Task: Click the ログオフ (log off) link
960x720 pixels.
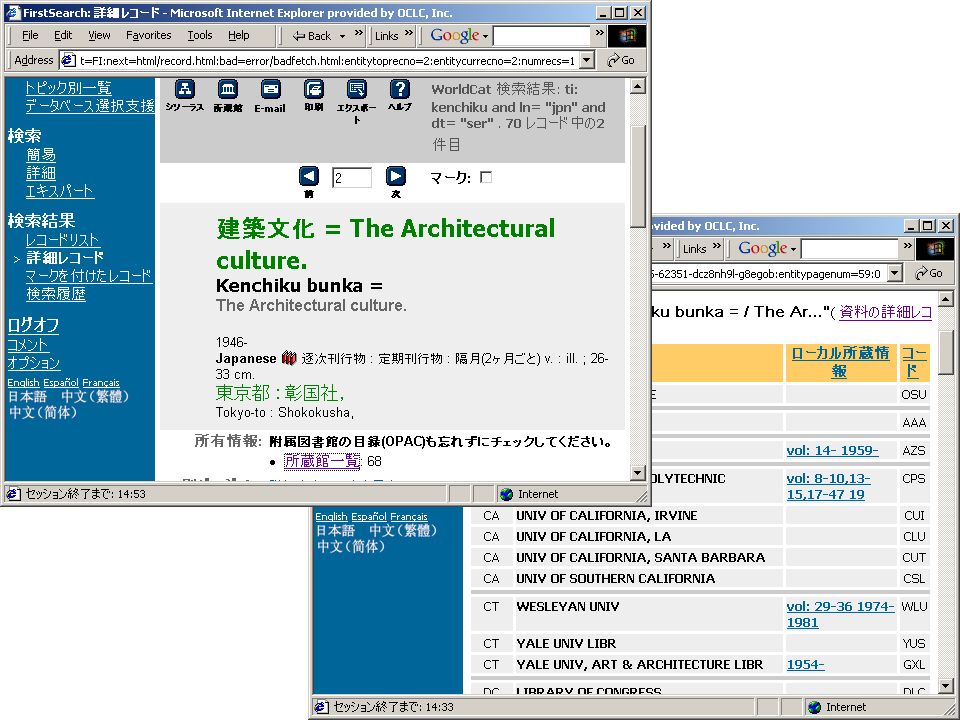Action: point(33,324)
